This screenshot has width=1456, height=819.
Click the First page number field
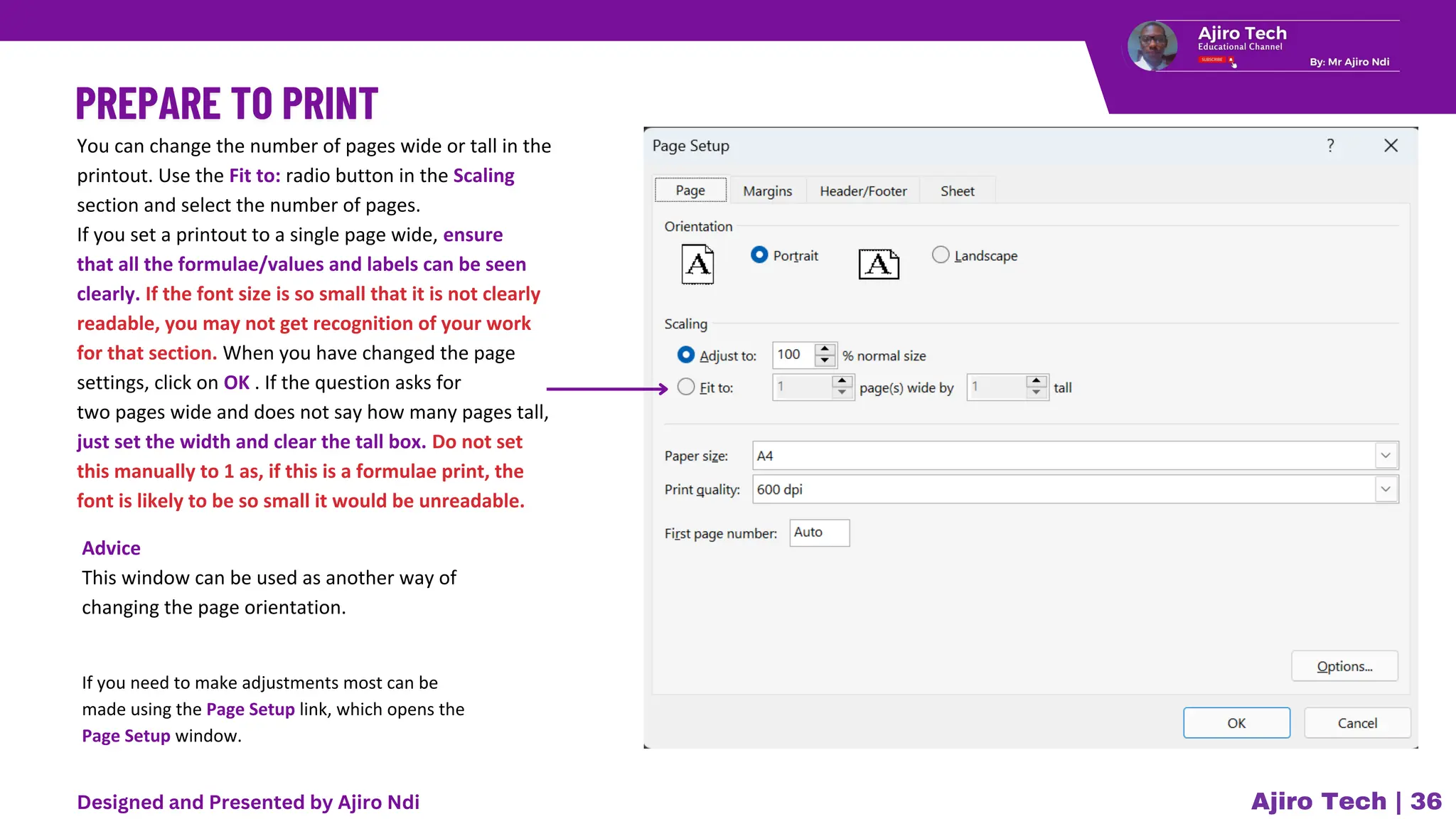point(819,532)
